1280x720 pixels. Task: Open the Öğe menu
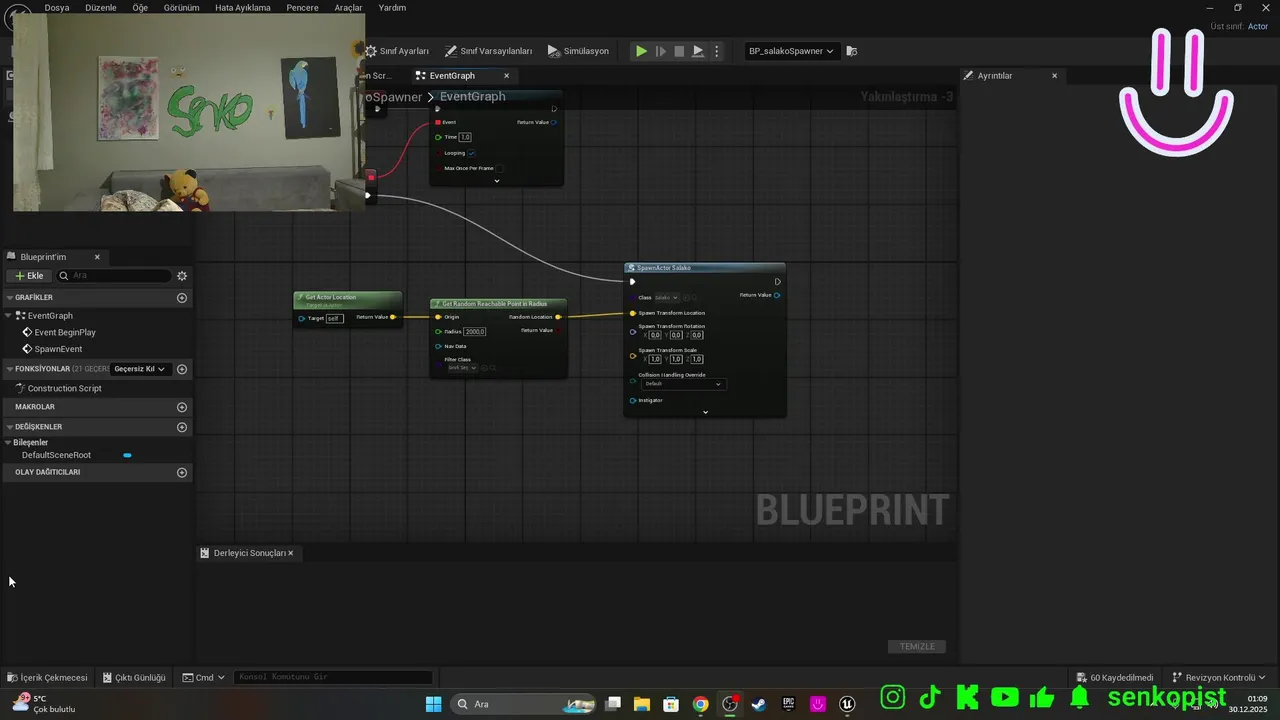pos(140,7)
